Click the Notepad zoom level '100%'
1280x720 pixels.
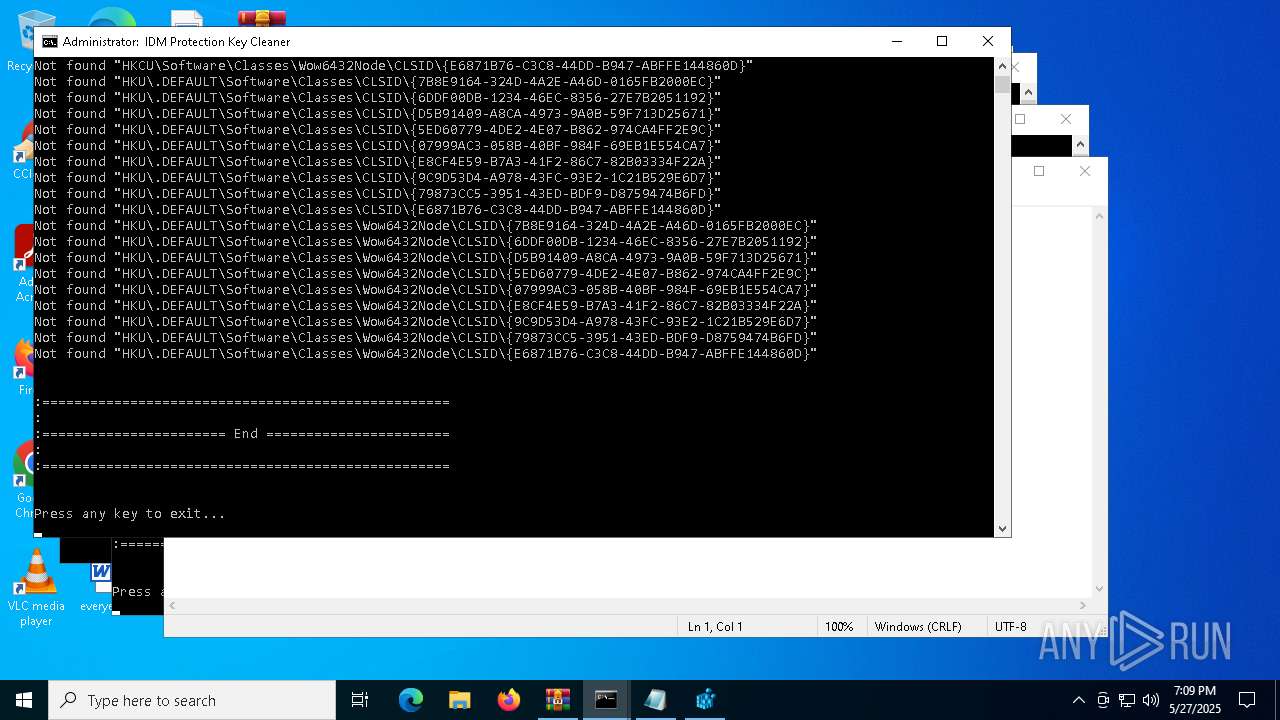(x=839, y=627)
